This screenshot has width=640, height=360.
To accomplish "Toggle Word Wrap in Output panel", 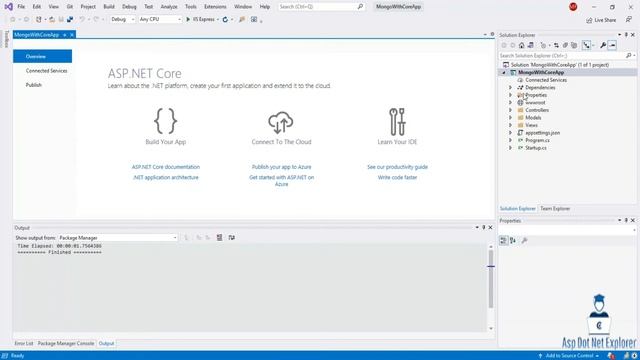I will pos(231,238).
